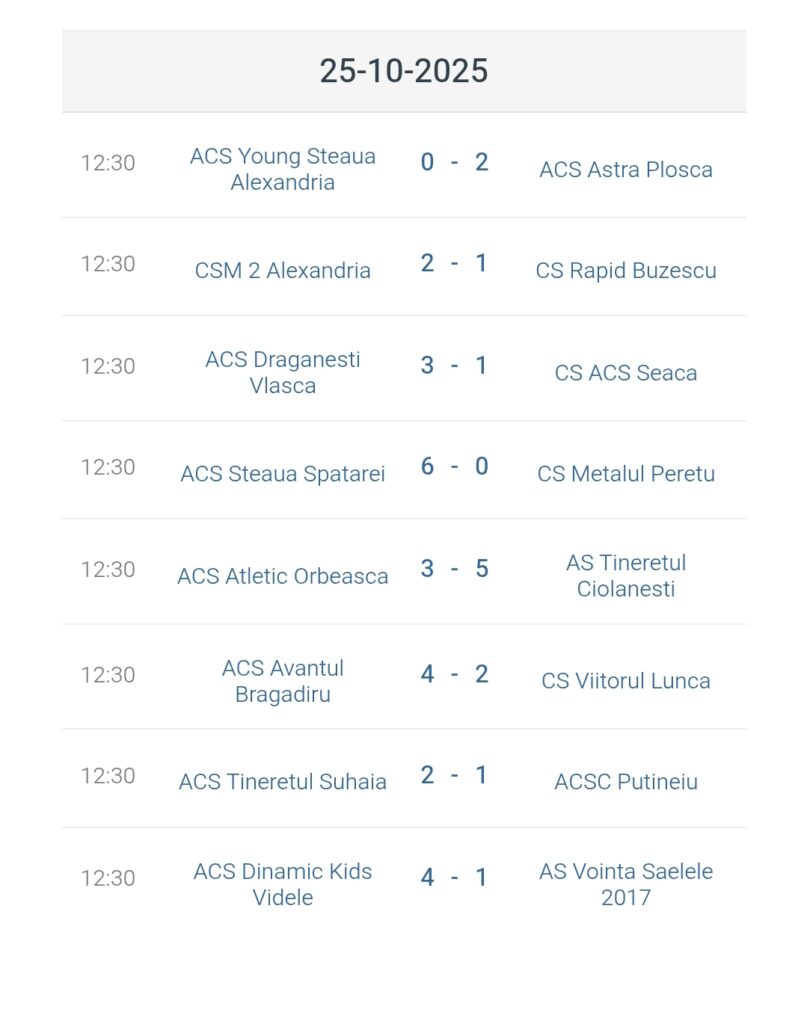
Task: Click the 25-10-2025 date header
Action: click(x=404, y=71)
